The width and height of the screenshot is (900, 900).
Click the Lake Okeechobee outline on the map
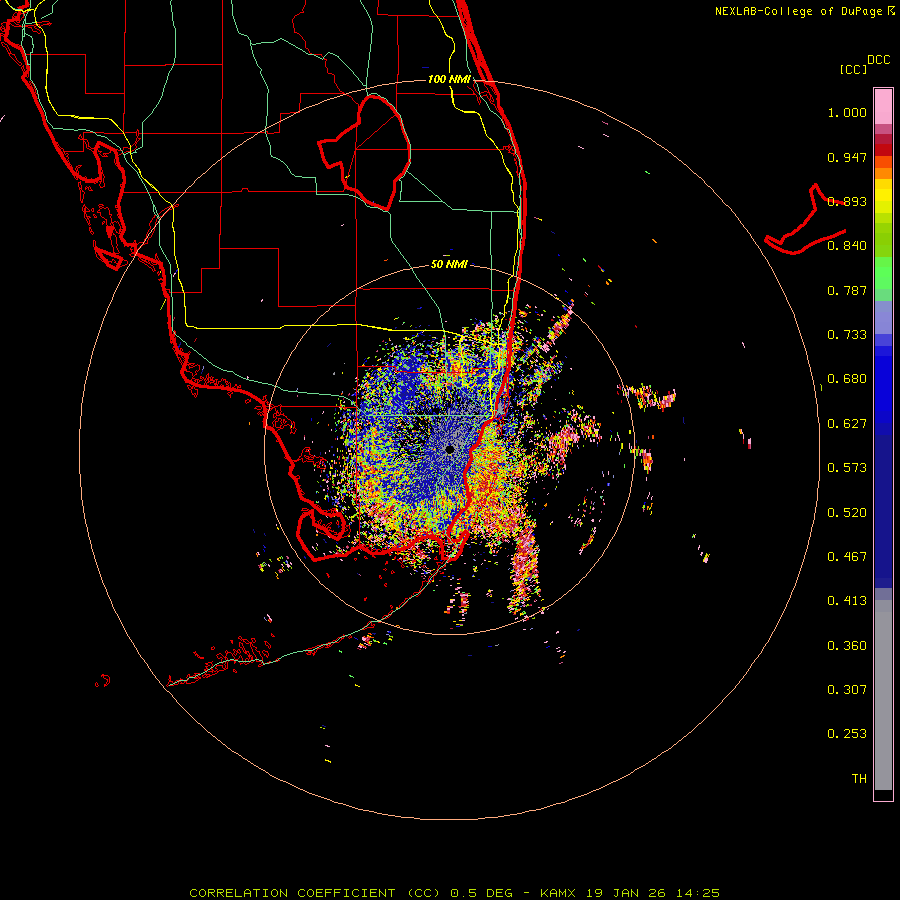pyautogui.click(x=364, y=152)
